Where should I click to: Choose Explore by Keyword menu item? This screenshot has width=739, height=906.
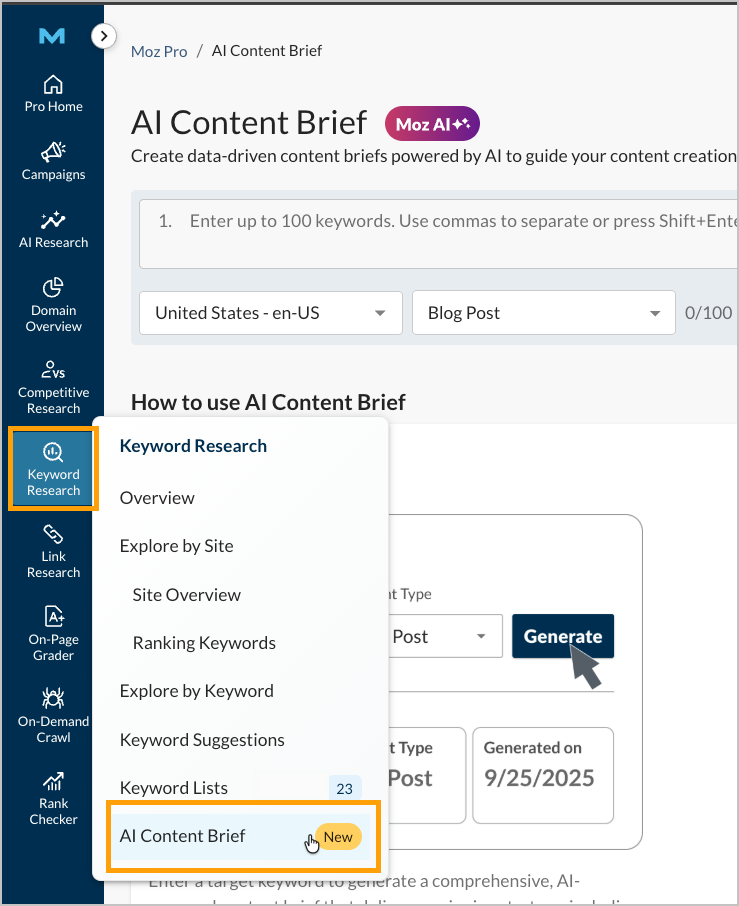[197, 691]
